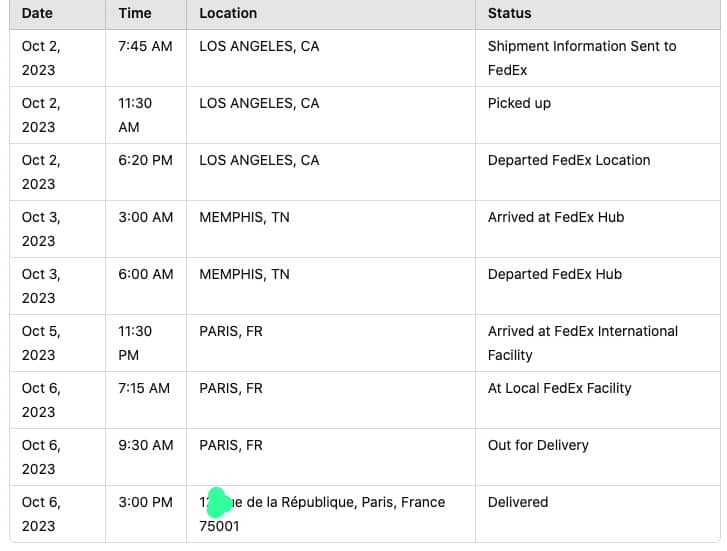Select the Oct 5, 2023 date cell
Image resolution: width=727 pixels, height=551 pixels.
pyautogui.click(x=39, y=342)
